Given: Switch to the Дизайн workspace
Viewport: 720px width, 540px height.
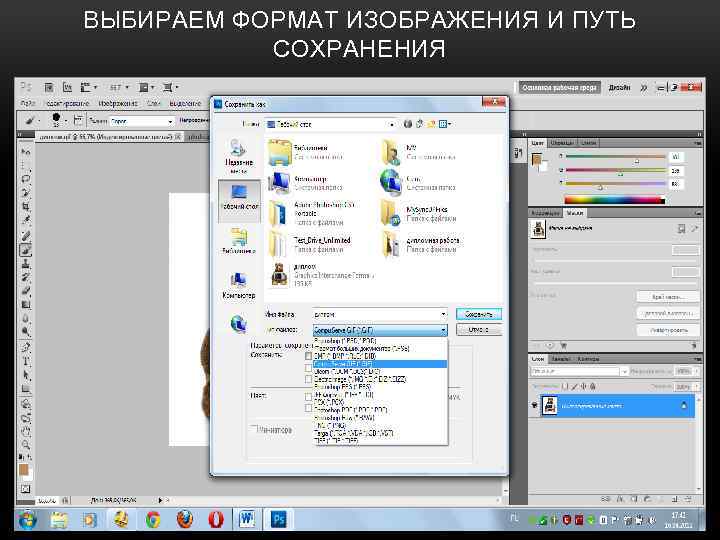Looking at the screenshot, I should pyautogui.click(x=619, y=87).
